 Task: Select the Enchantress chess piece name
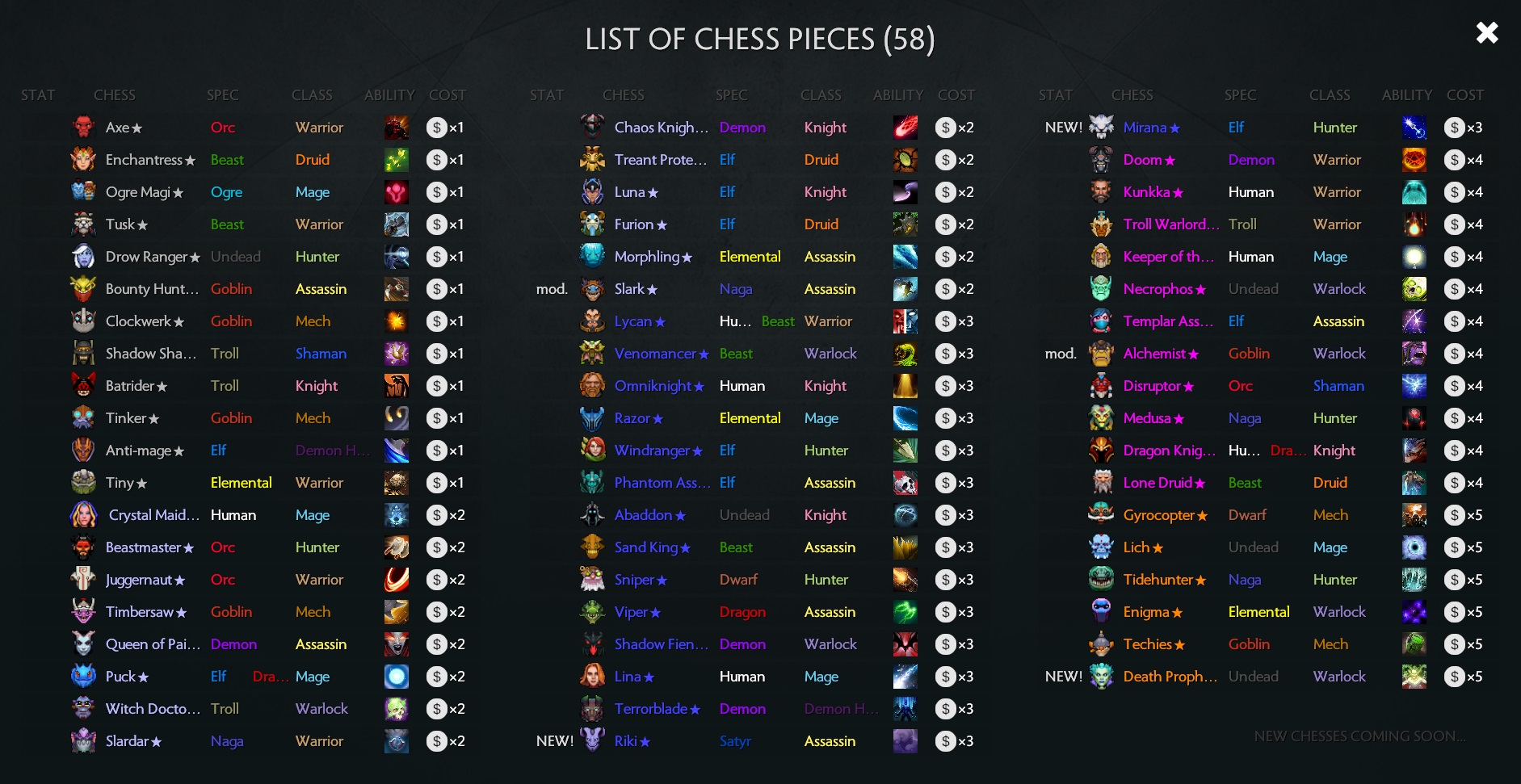pos(144,160)
